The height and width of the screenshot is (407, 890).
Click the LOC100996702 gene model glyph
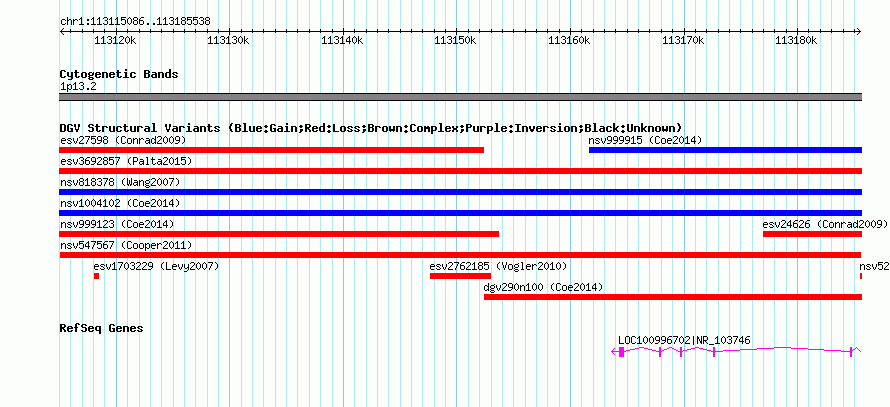click(x=736, y=351)
